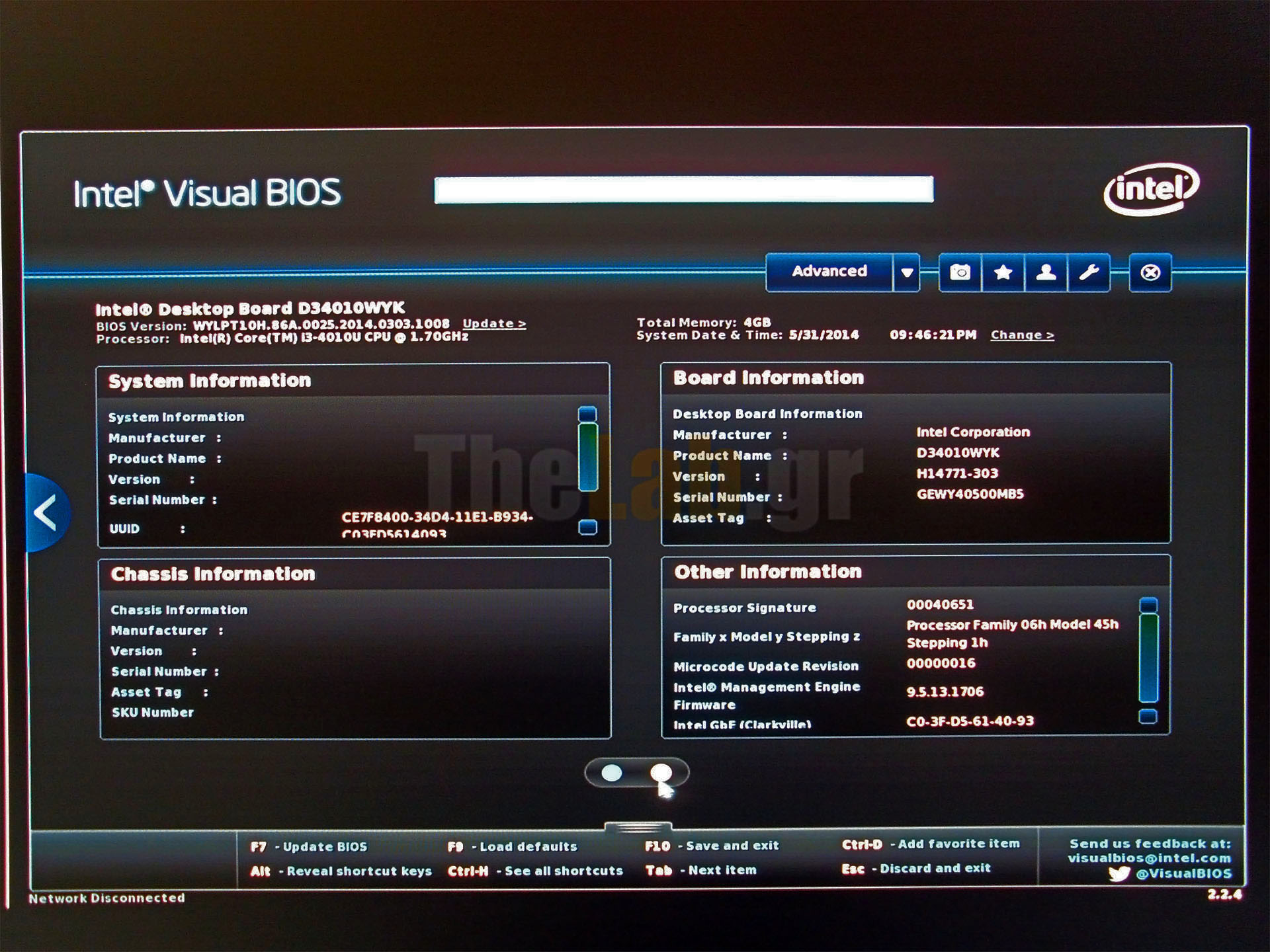
Task: Click the X exit icon in toolbar
Action: (x=1150, y=272)
